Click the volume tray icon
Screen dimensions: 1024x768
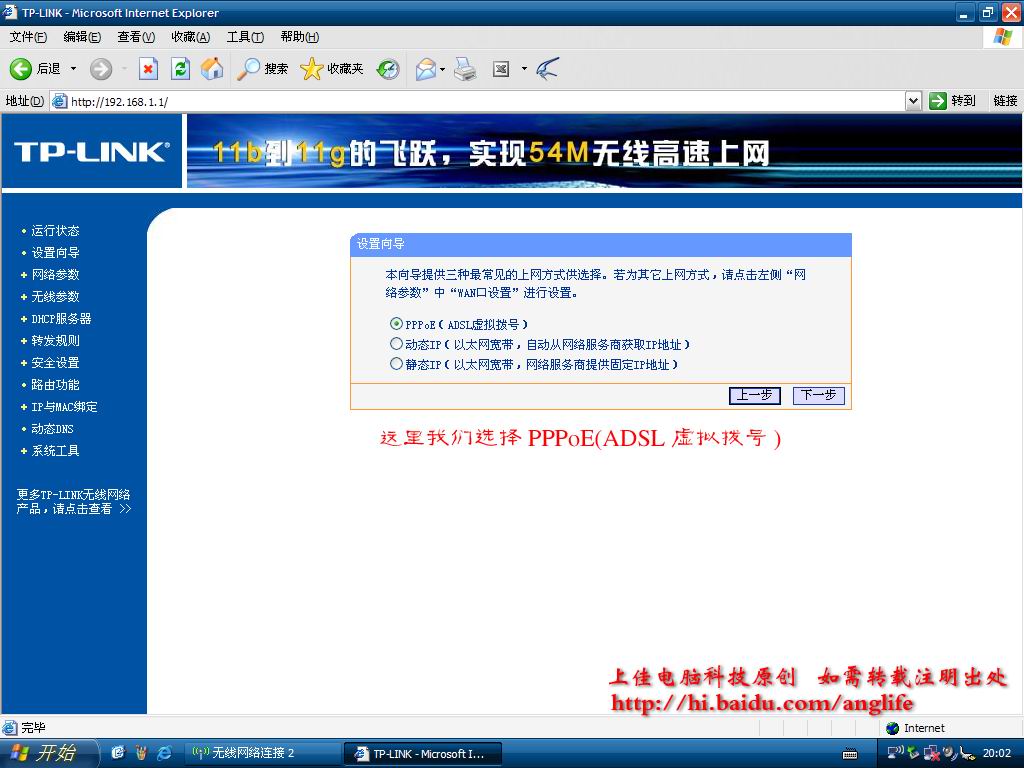click(950, 753)
